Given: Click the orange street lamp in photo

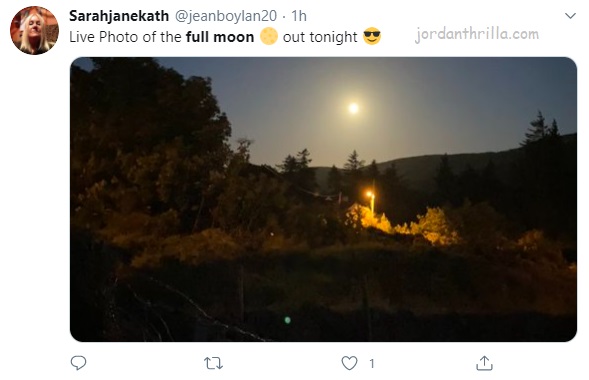Looking at the screenshot, I should [x=371, y=195].
